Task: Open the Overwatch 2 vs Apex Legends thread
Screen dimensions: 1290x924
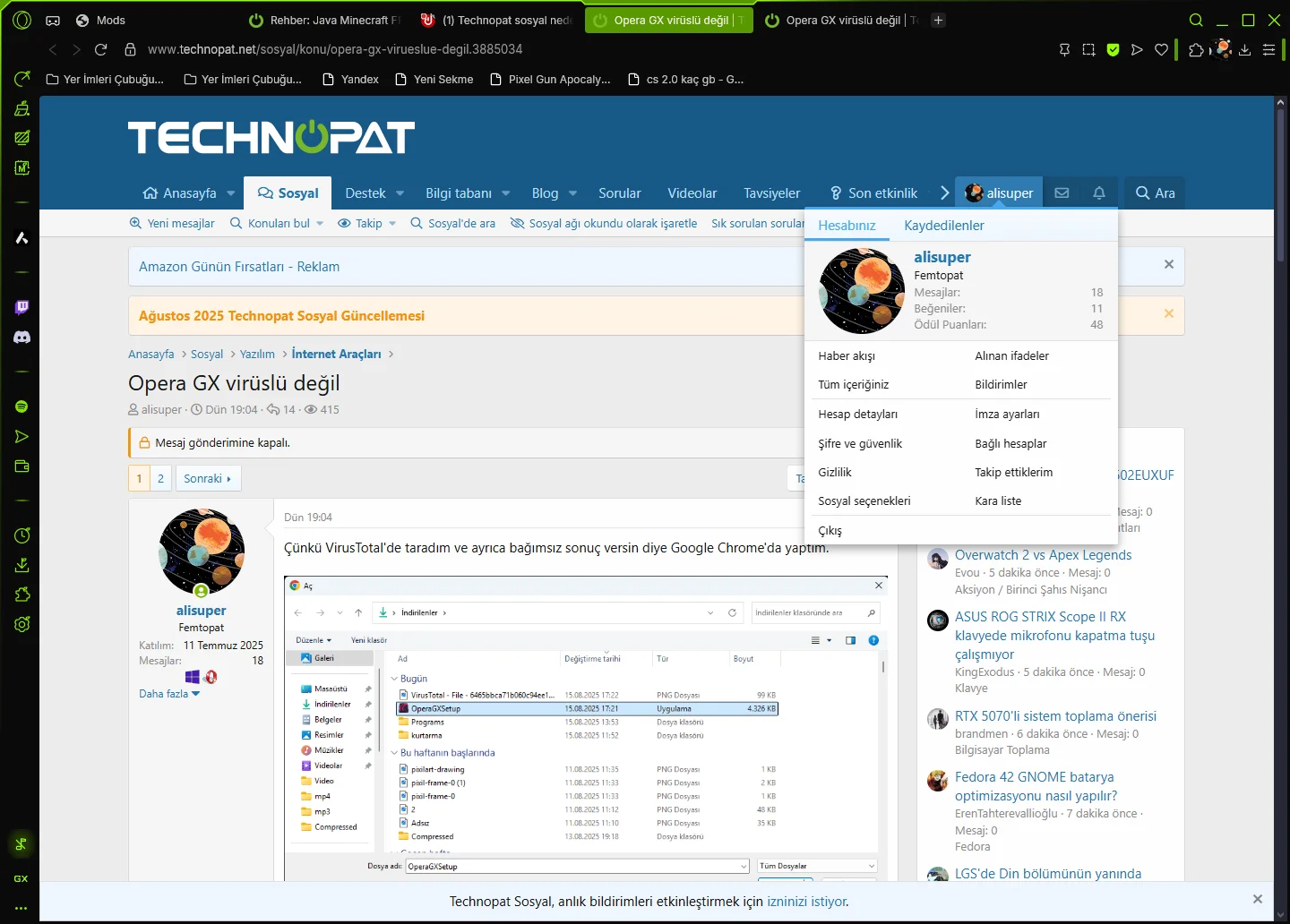Action: coord(1043,555)
